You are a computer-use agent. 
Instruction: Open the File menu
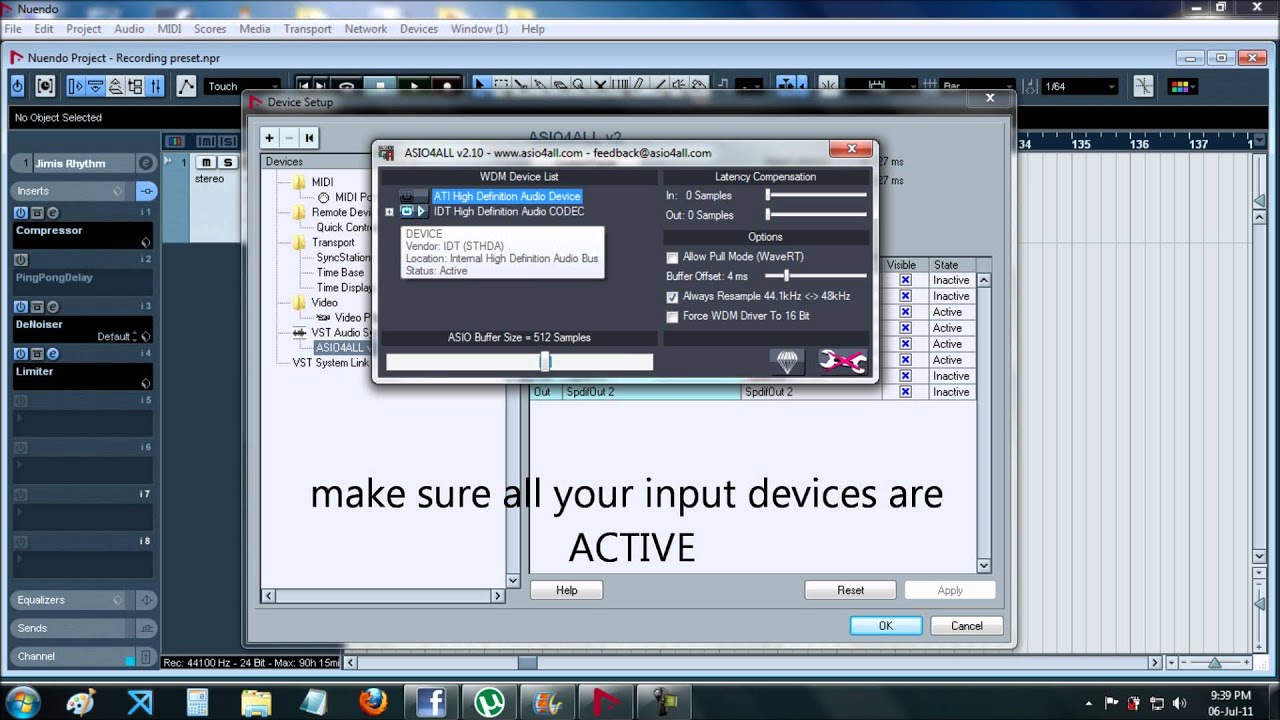(x=13, y=29)
